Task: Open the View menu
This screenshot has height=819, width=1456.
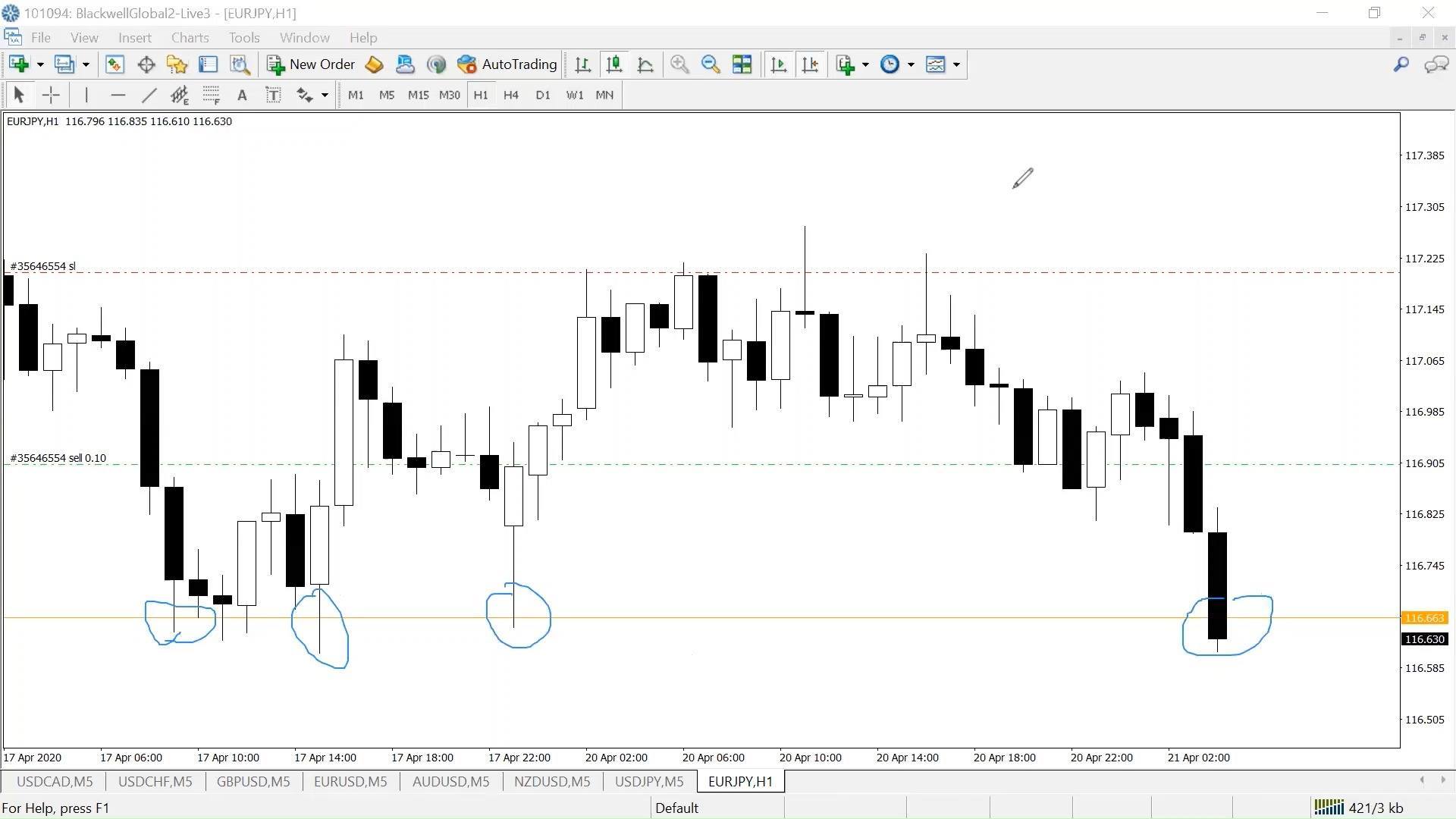Action: pyautogui.click(x=84, y=38)
